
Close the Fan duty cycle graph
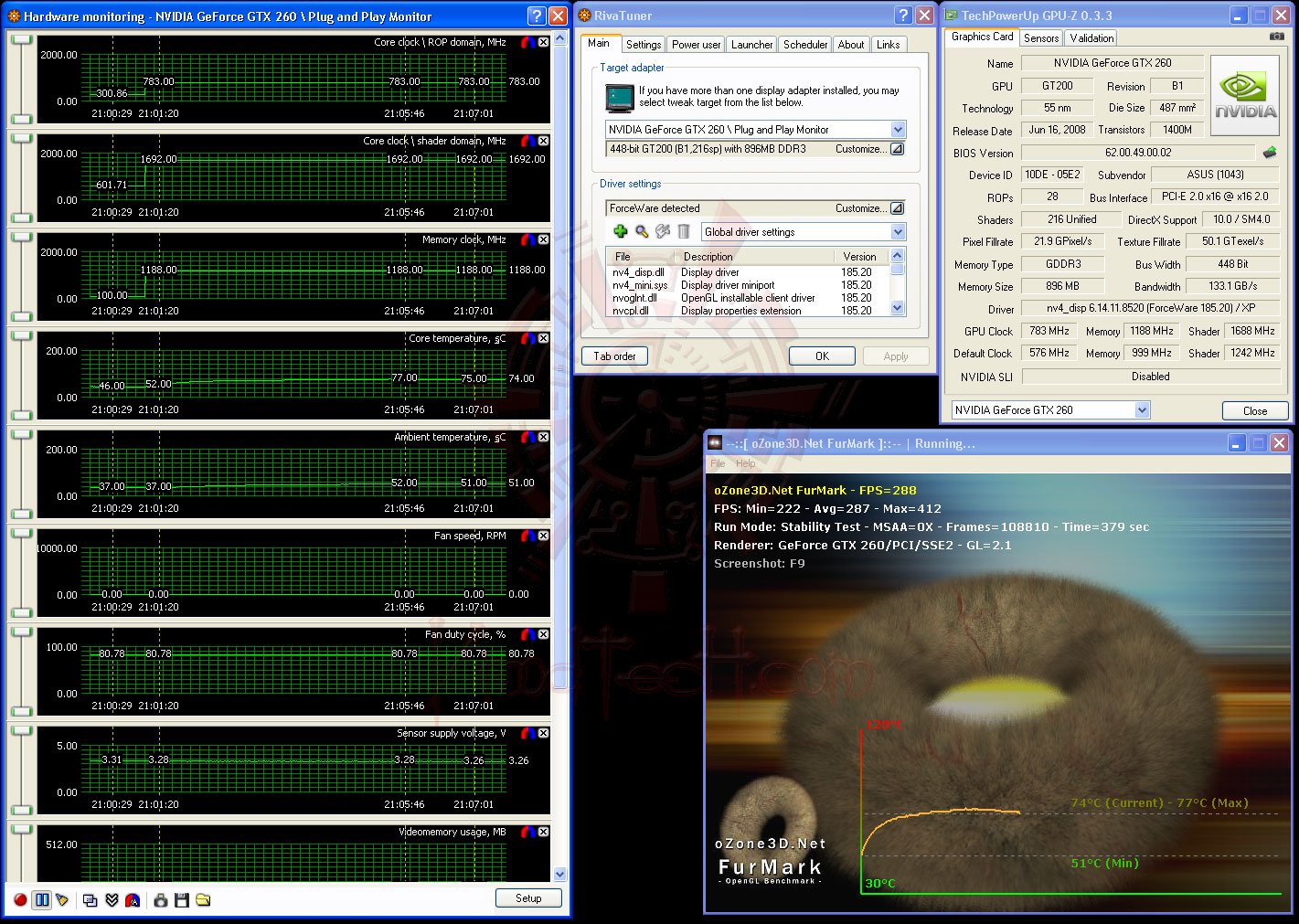tap(543, 634)
